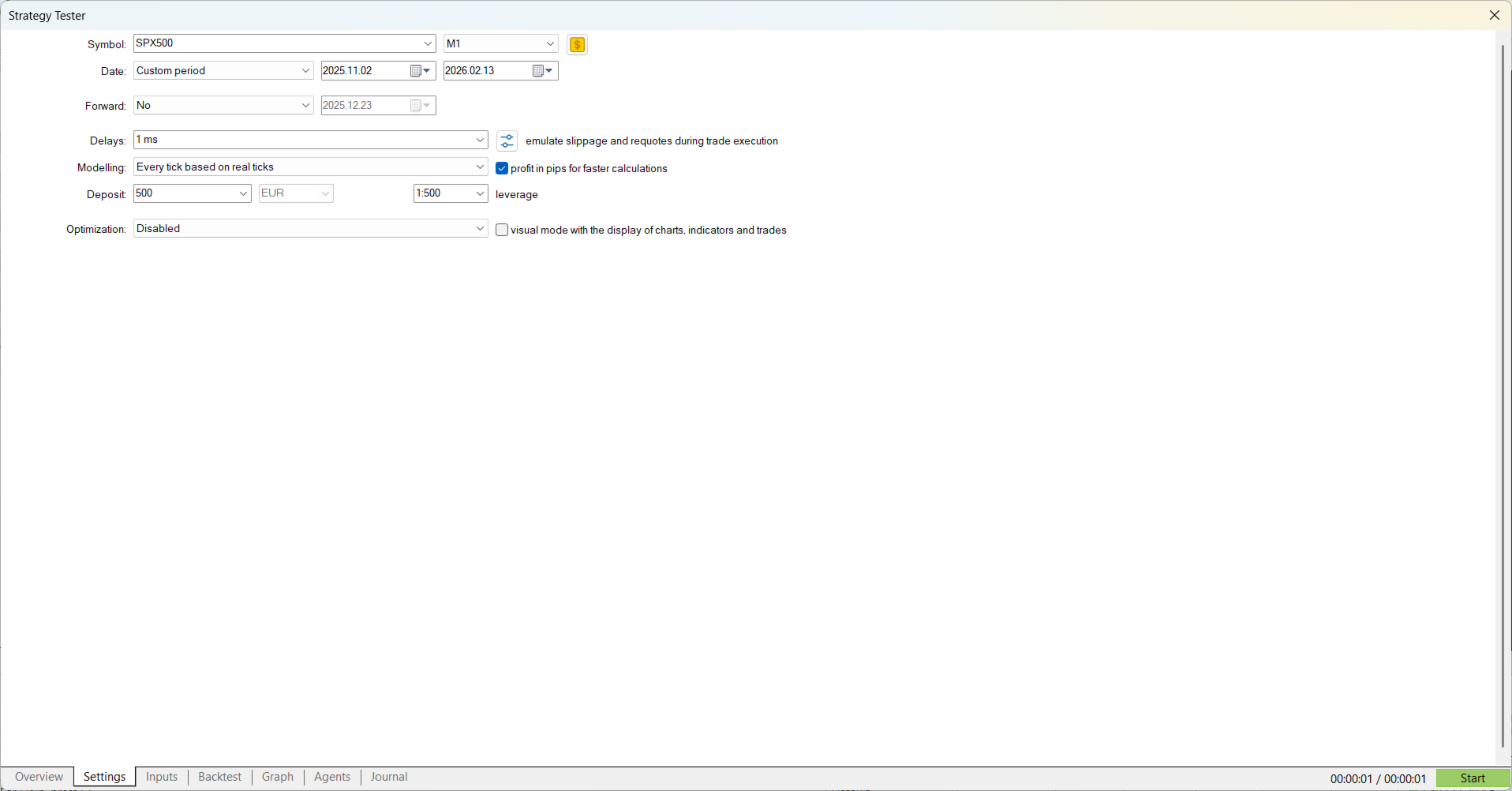Go to the Backtest tab
This screenshot has height=791, width=1512.
click(219, 777)
